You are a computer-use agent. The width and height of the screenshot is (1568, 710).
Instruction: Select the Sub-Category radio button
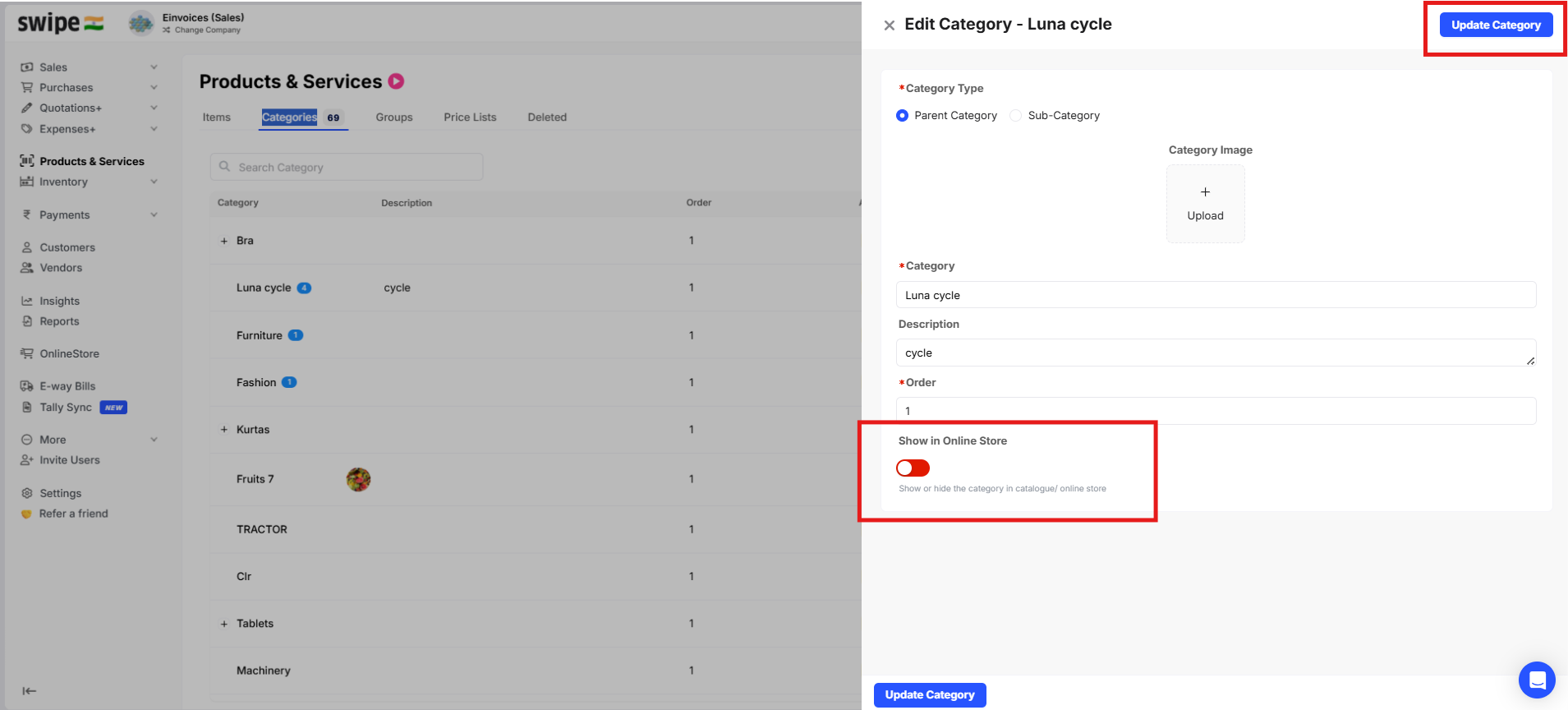tap(1016, 116)
